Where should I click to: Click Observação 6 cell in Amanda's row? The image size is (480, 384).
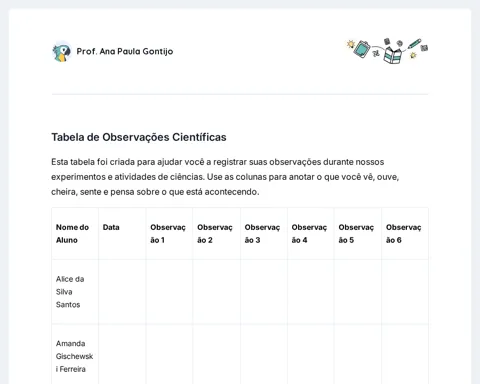(405, 356)
